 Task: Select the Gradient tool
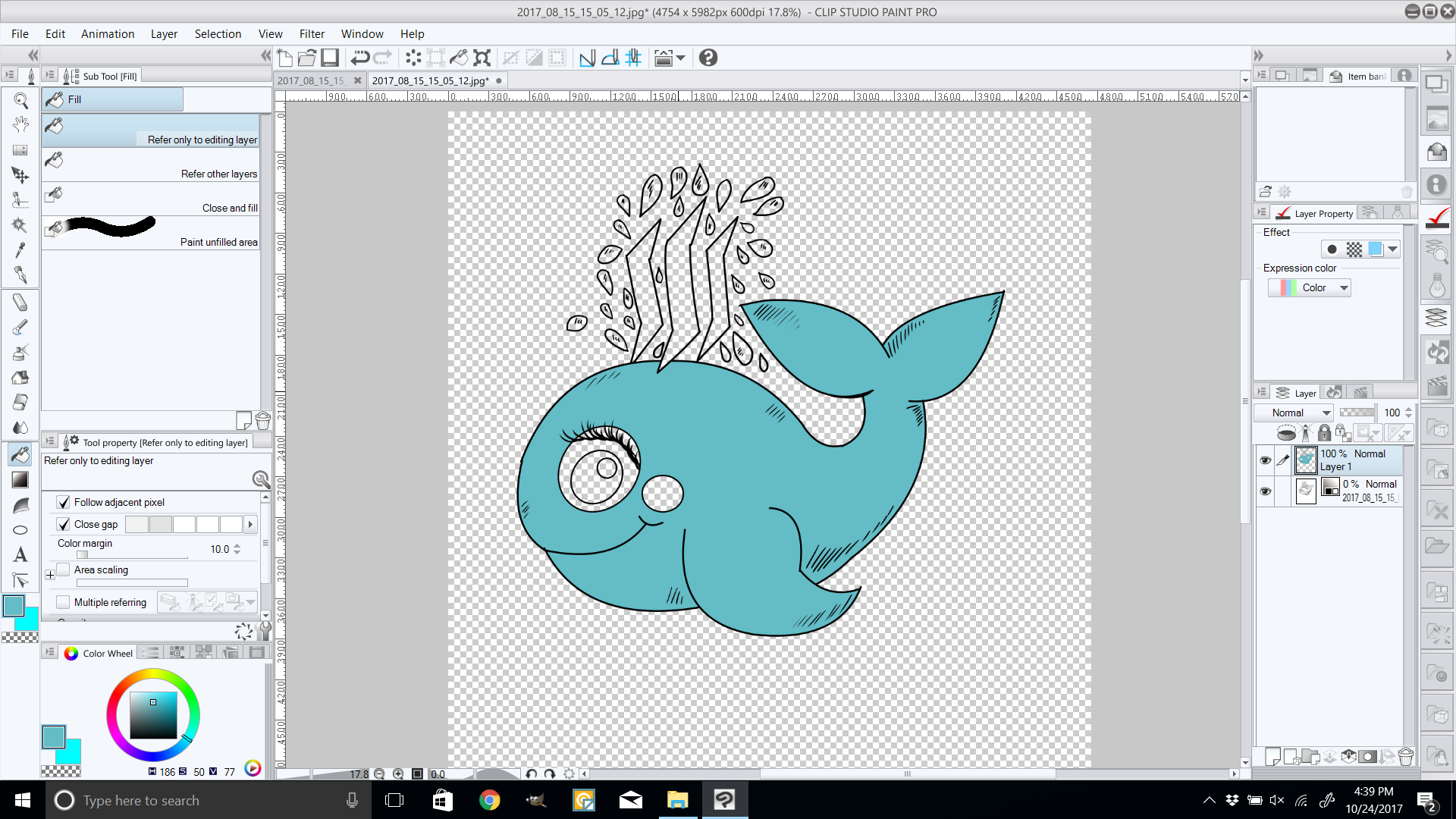click(20, 480)
